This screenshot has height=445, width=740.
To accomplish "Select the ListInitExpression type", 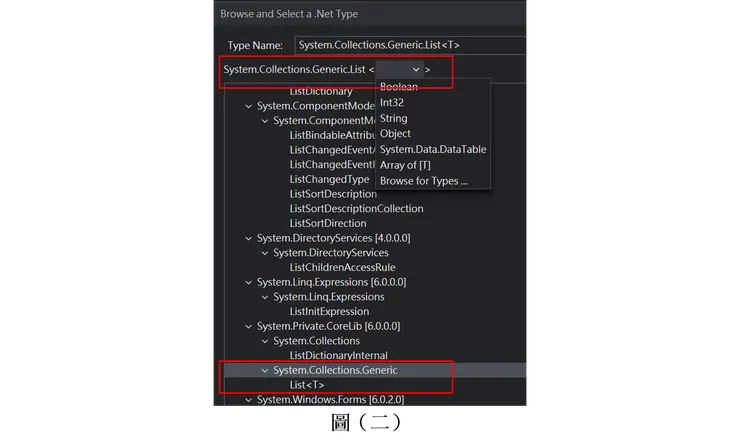I will (329, 311).
